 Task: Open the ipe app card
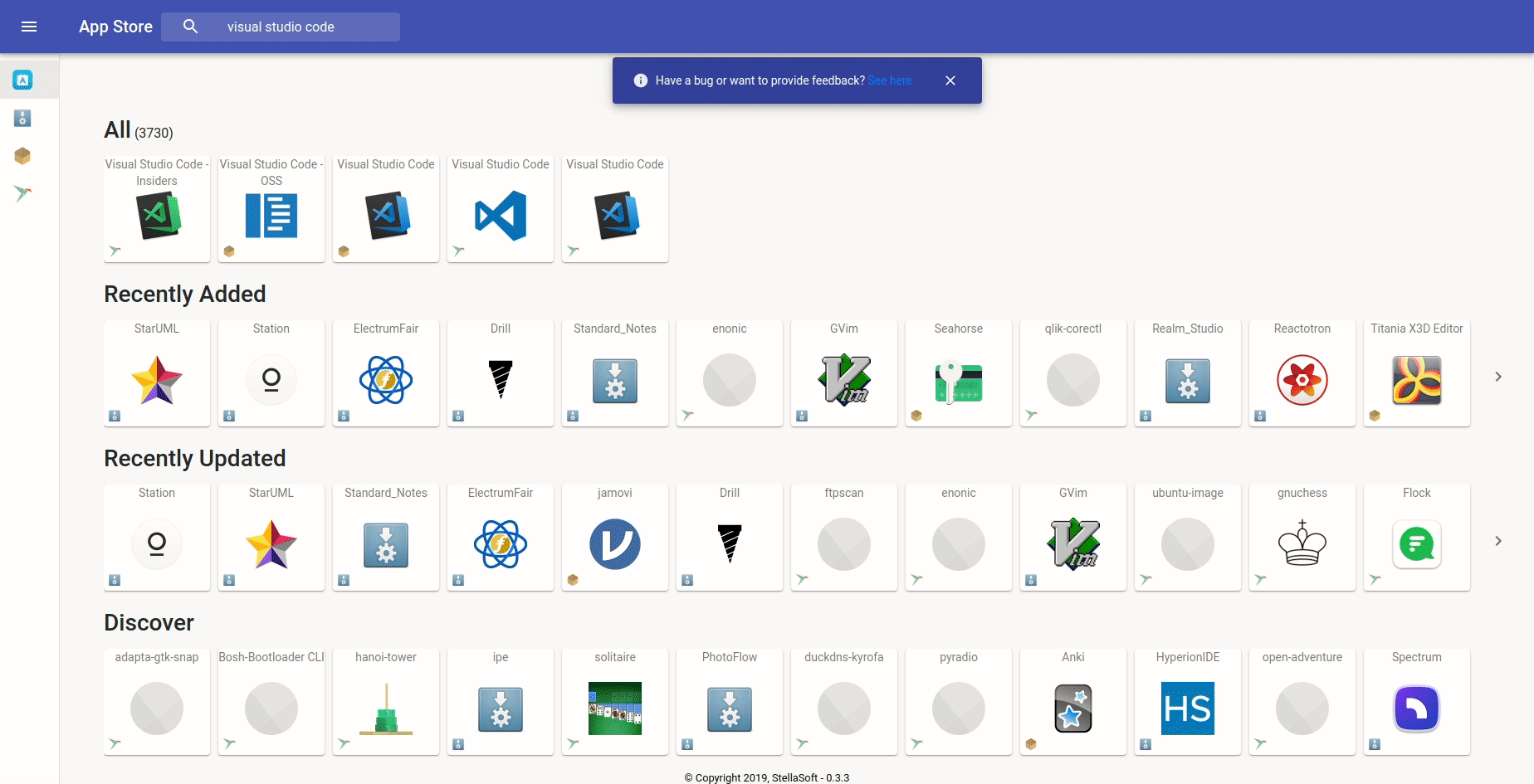pos(501,702)
